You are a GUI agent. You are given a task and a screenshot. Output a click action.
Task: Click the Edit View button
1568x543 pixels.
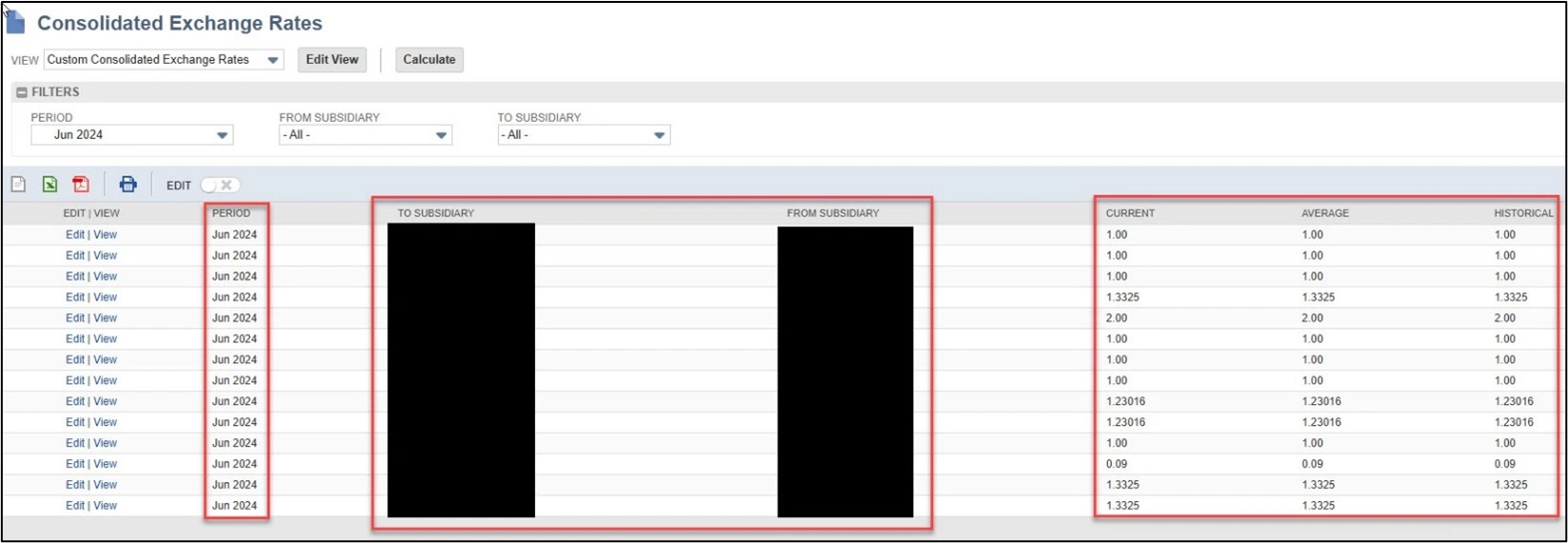[x=331, y=59]
